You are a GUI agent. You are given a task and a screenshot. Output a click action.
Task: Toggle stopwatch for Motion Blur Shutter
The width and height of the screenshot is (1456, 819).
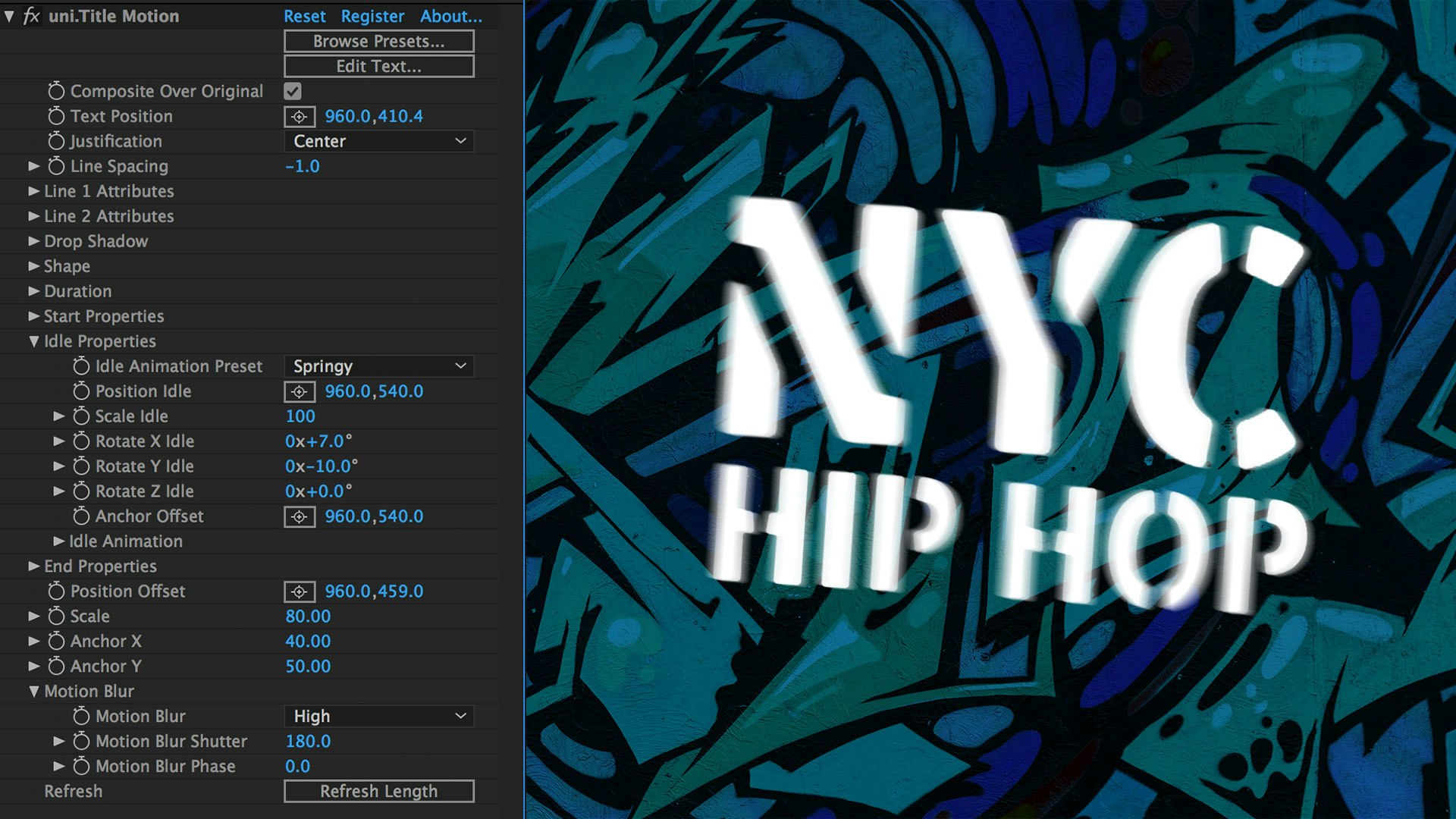pyautogui.click(x=81, y=742)
